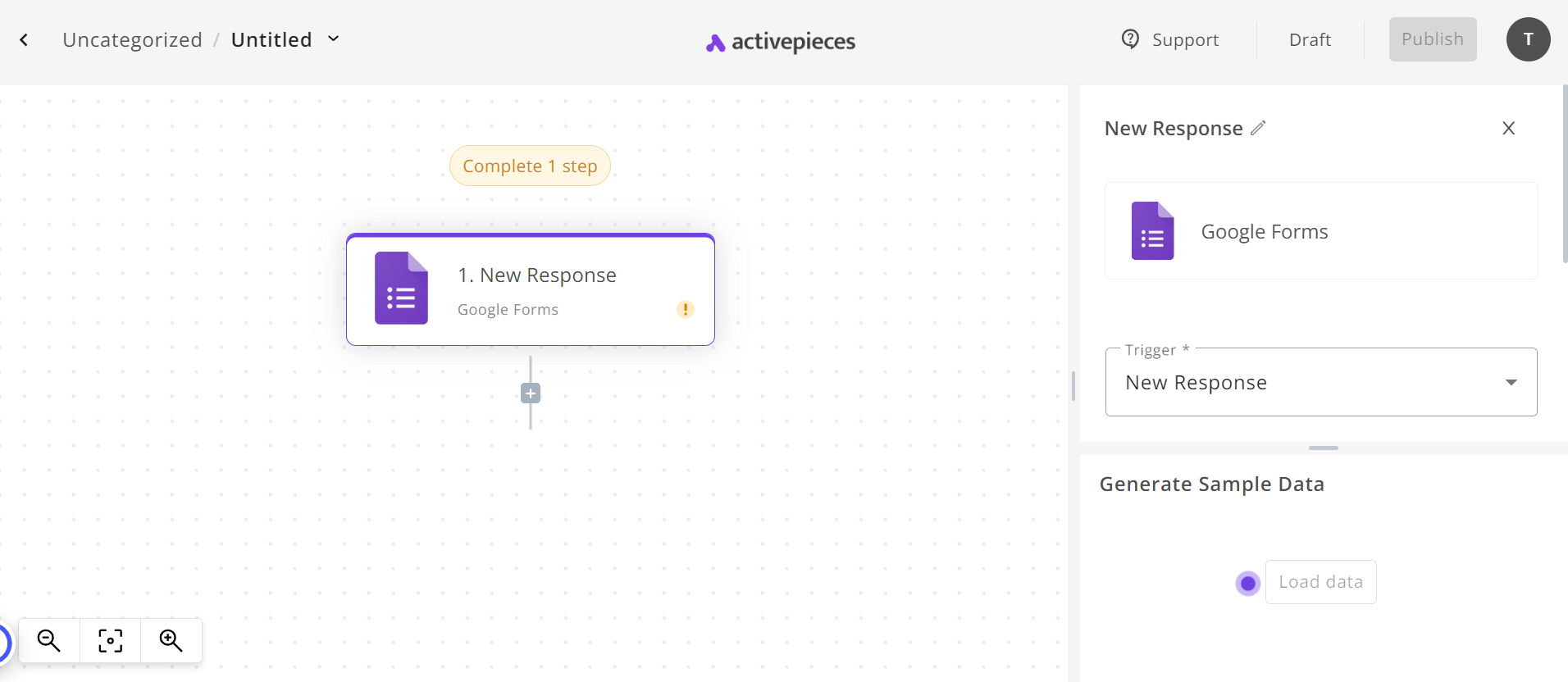
Task: Click the Google Forms icon in side panel
Action: (x=1152, y=231)
